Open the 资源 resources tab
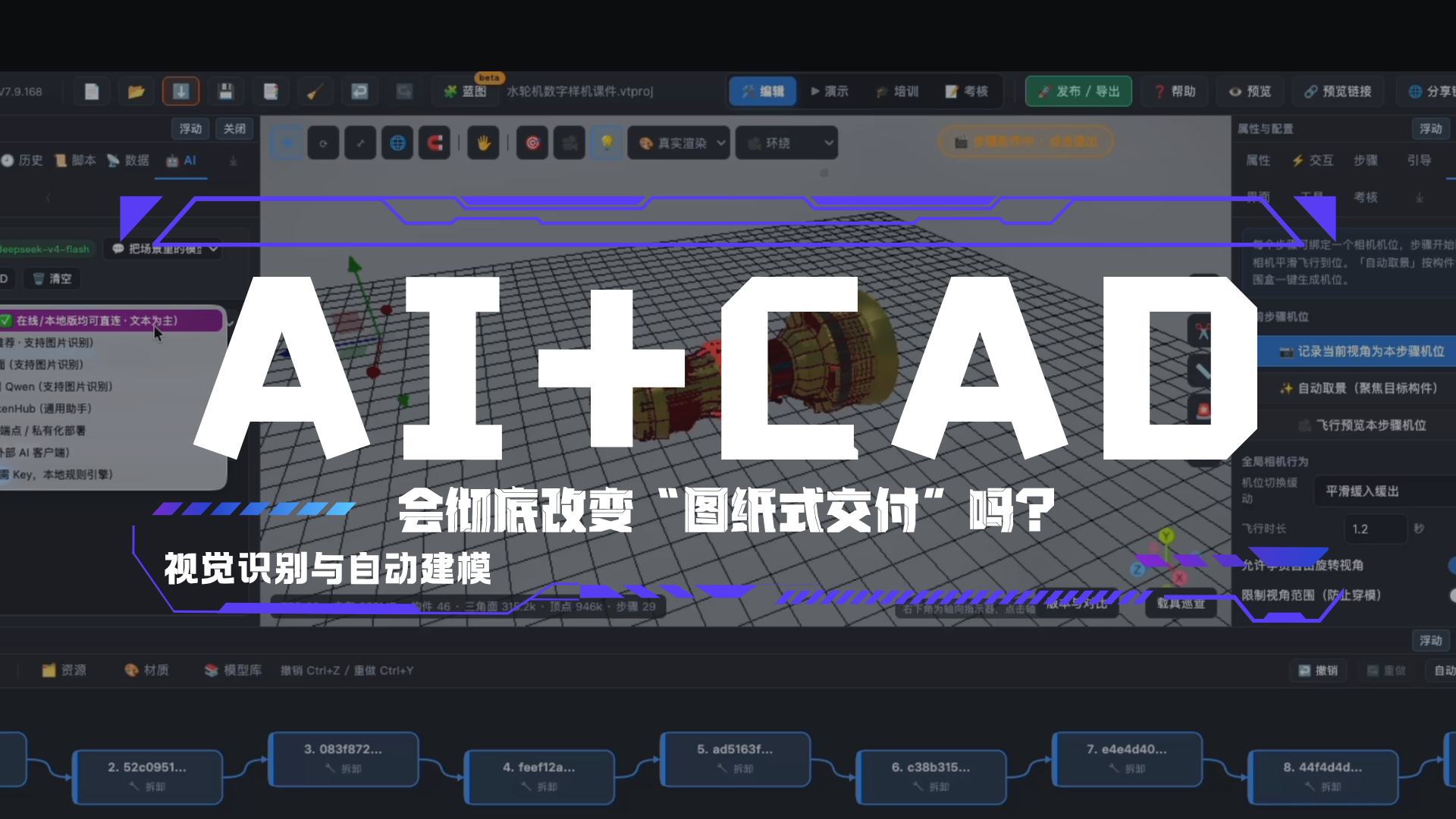Viewport: 1456px width, 819px height. 64,670
